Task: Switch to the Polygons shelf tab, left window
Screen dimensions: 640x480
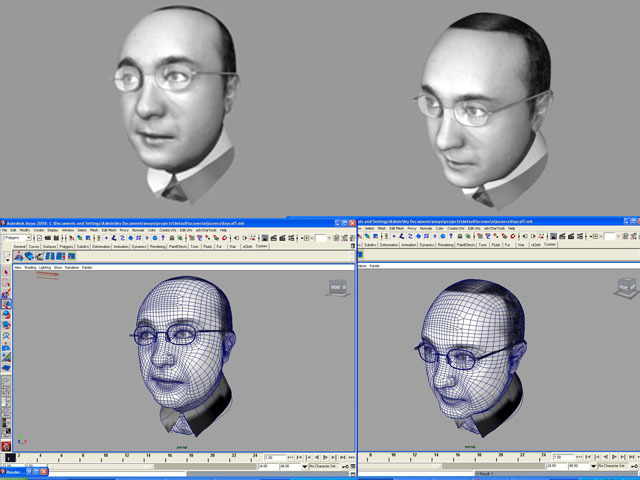Action: [66, 247]
